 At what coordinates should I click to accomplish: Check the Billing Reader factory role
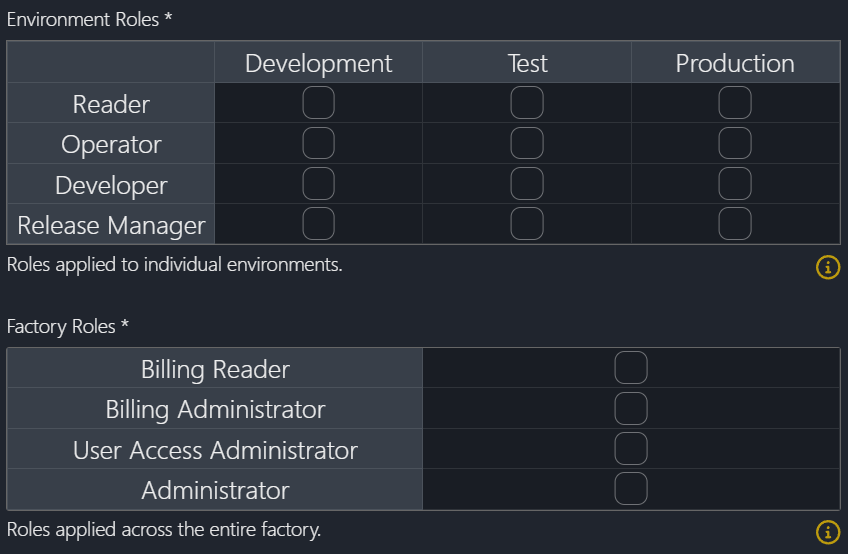click(x=631, y=368)
